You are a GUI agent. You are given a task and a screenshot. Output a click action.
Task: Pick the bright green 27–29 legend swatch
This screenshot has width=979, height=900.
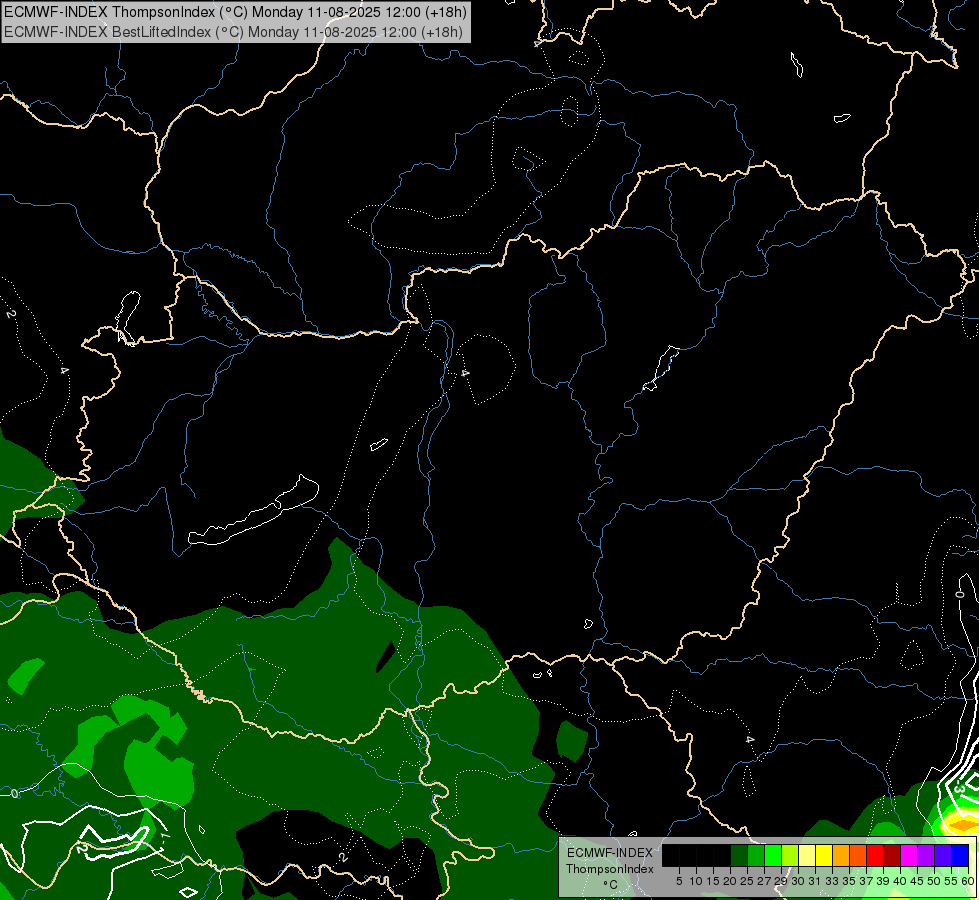[773, 855]
